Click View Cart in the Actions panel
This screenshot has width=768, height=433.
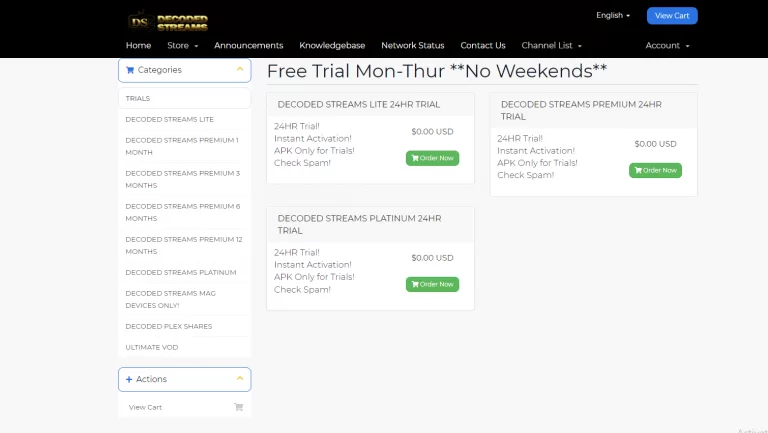click(x=185, y=407)
